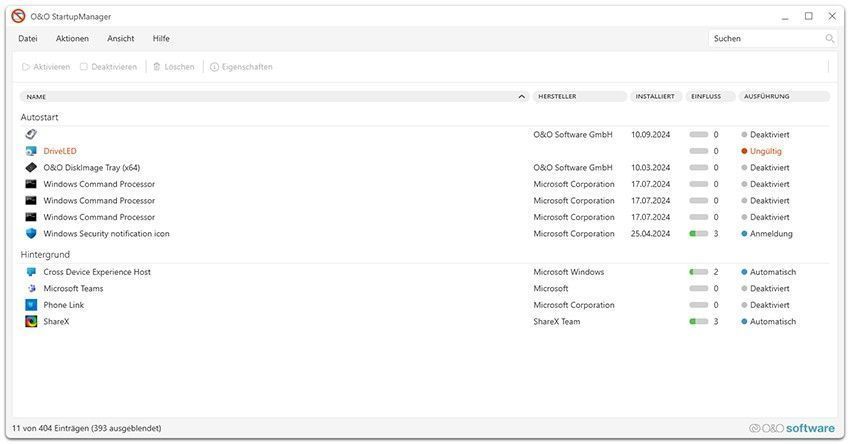Open the Datei menu
The image size is (850, 444).
(x=28, y=39)
